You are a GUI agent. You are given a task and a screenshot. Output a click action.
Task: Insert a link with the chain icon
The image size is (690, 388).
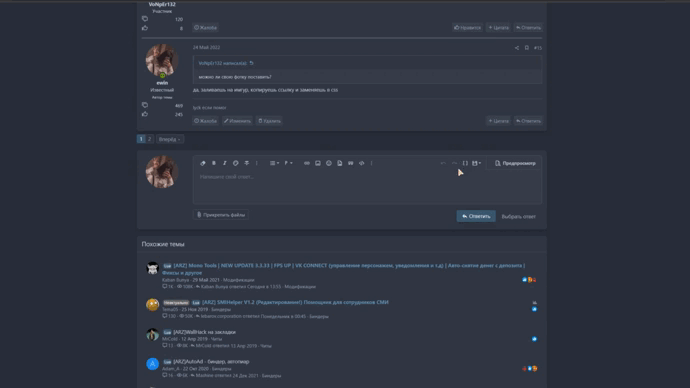pos(307,163)
